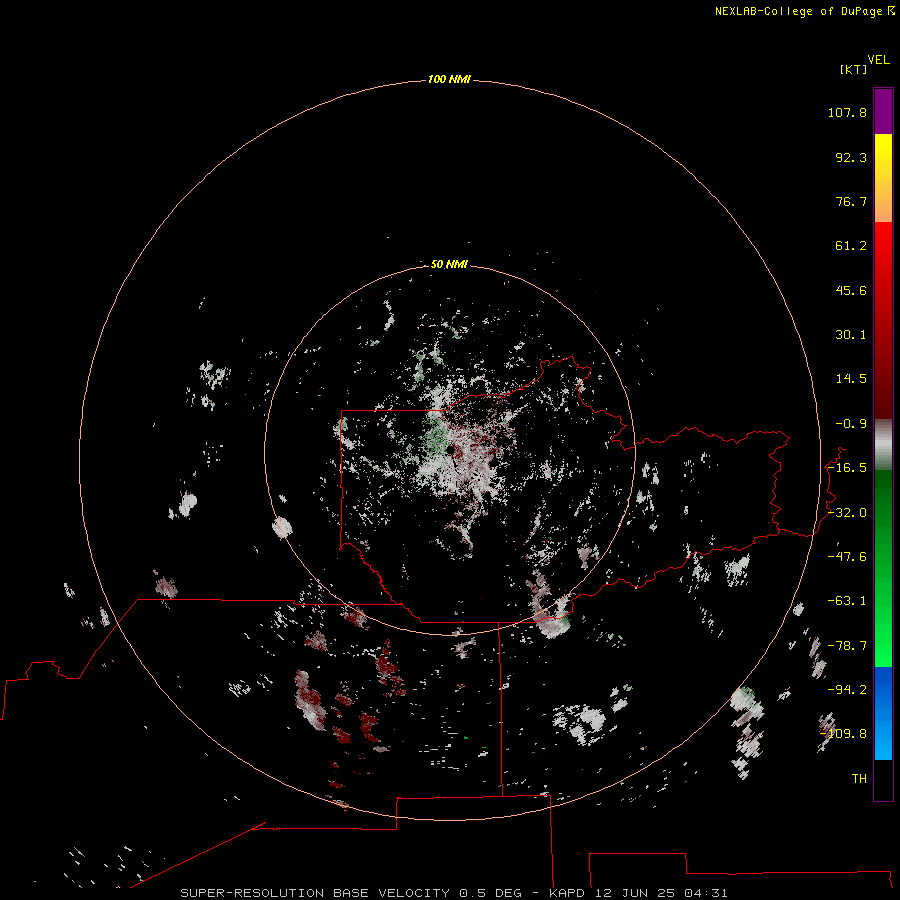This screenshot has width=900, height=900.
Task: Click the 61.2 value on velocity scale
Action: click(851, 246)
